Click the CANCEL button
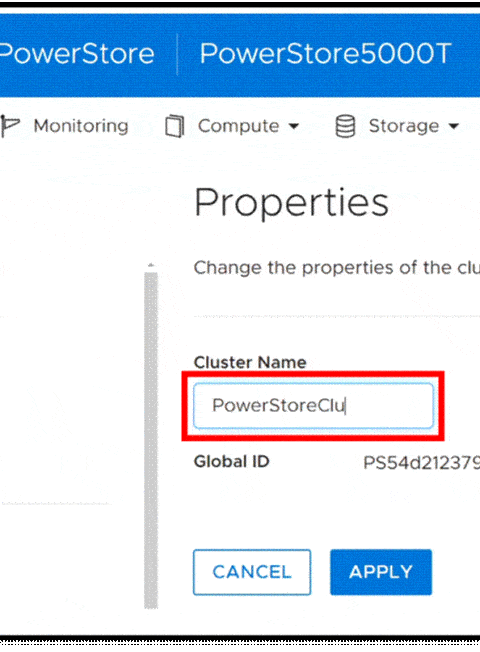 point(252,572)
